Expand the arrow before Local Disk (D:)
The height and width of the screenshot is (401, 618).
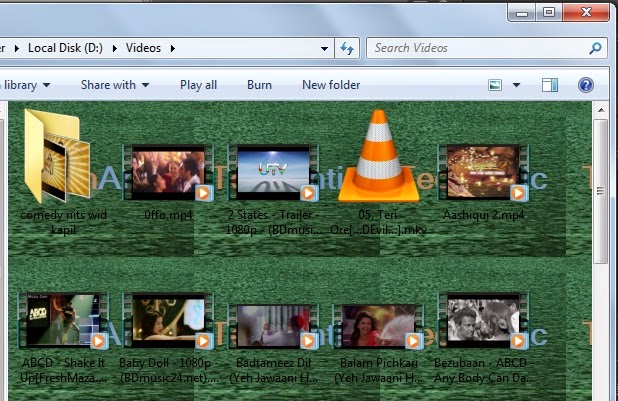click(17, 48)
